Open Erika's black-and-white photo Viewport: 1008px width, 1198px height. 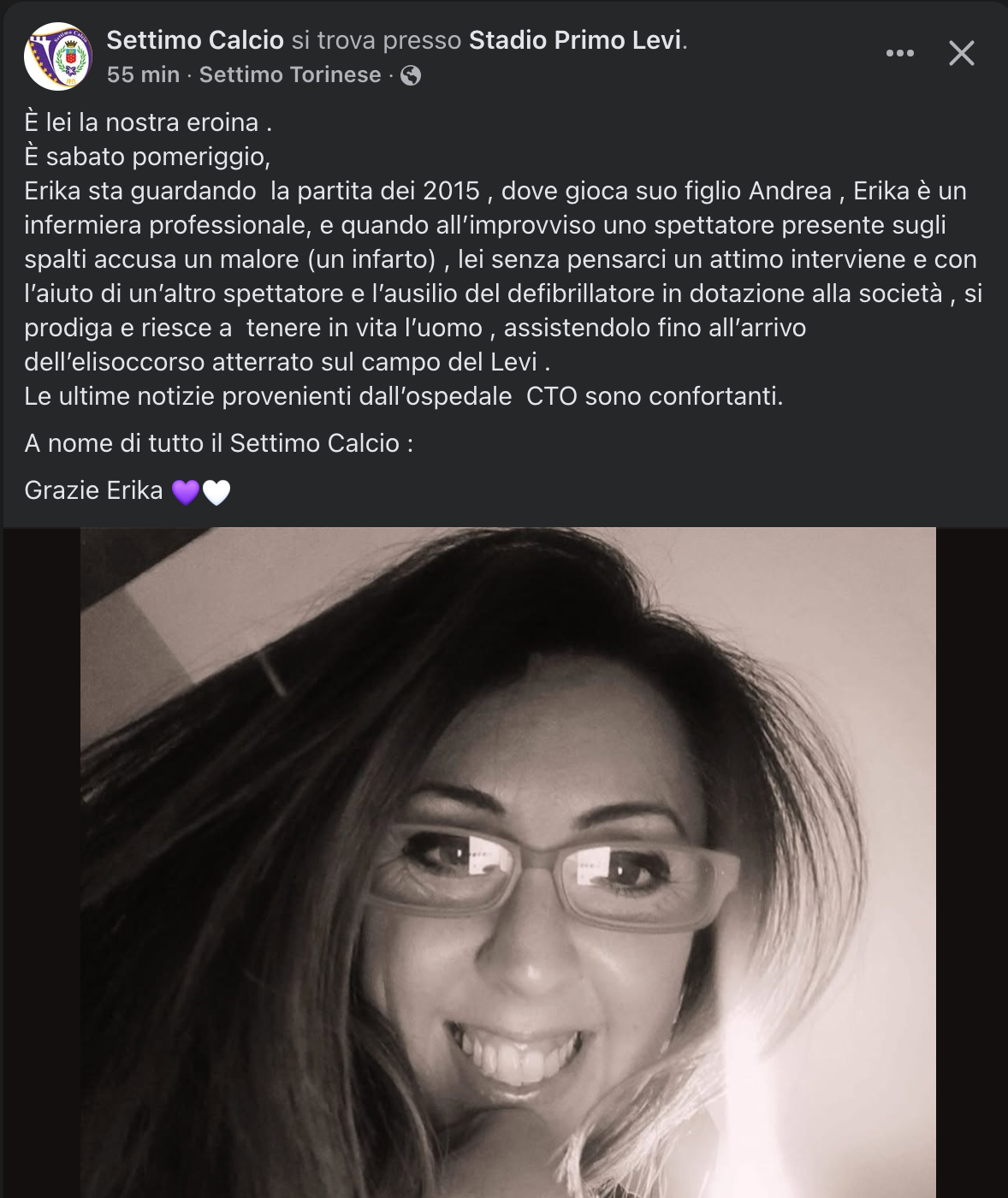[508, 863]
